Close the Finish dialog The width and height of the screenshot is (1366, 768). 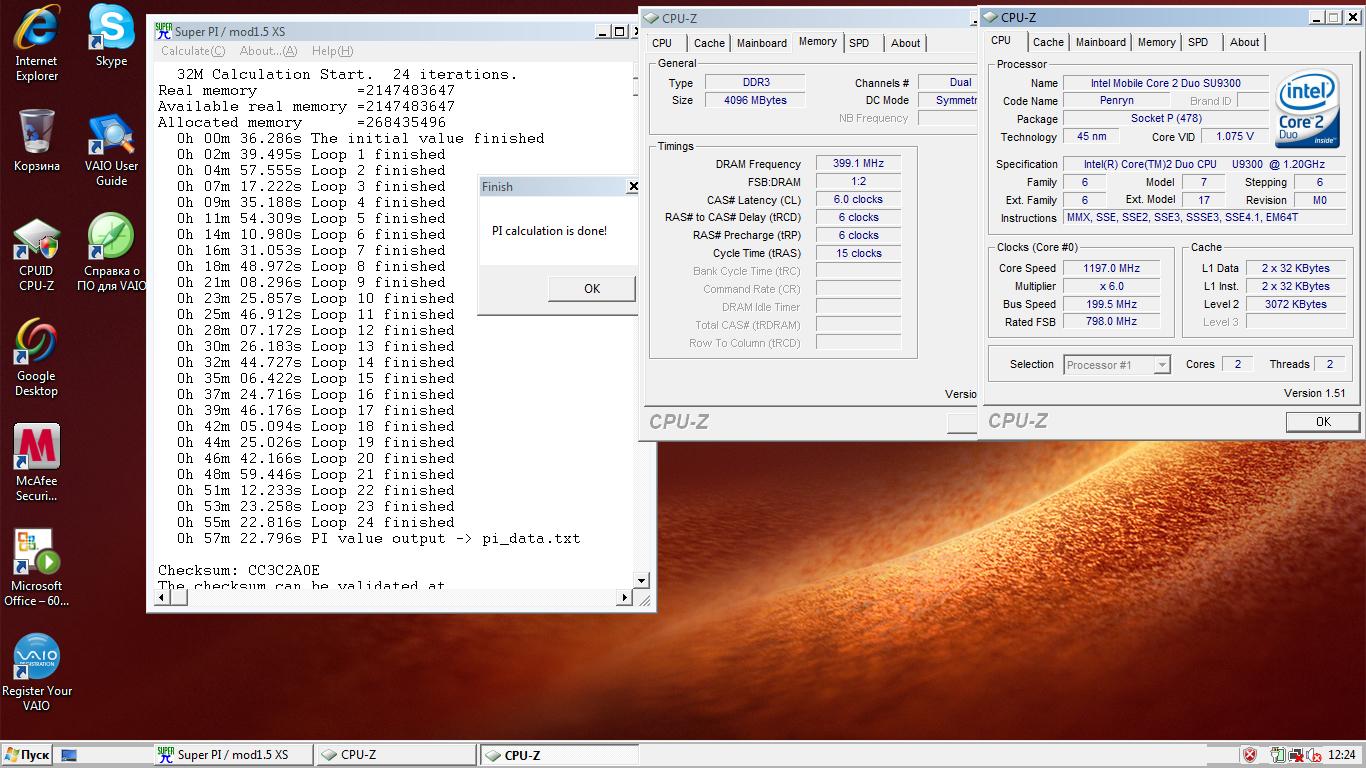(632, 187)
